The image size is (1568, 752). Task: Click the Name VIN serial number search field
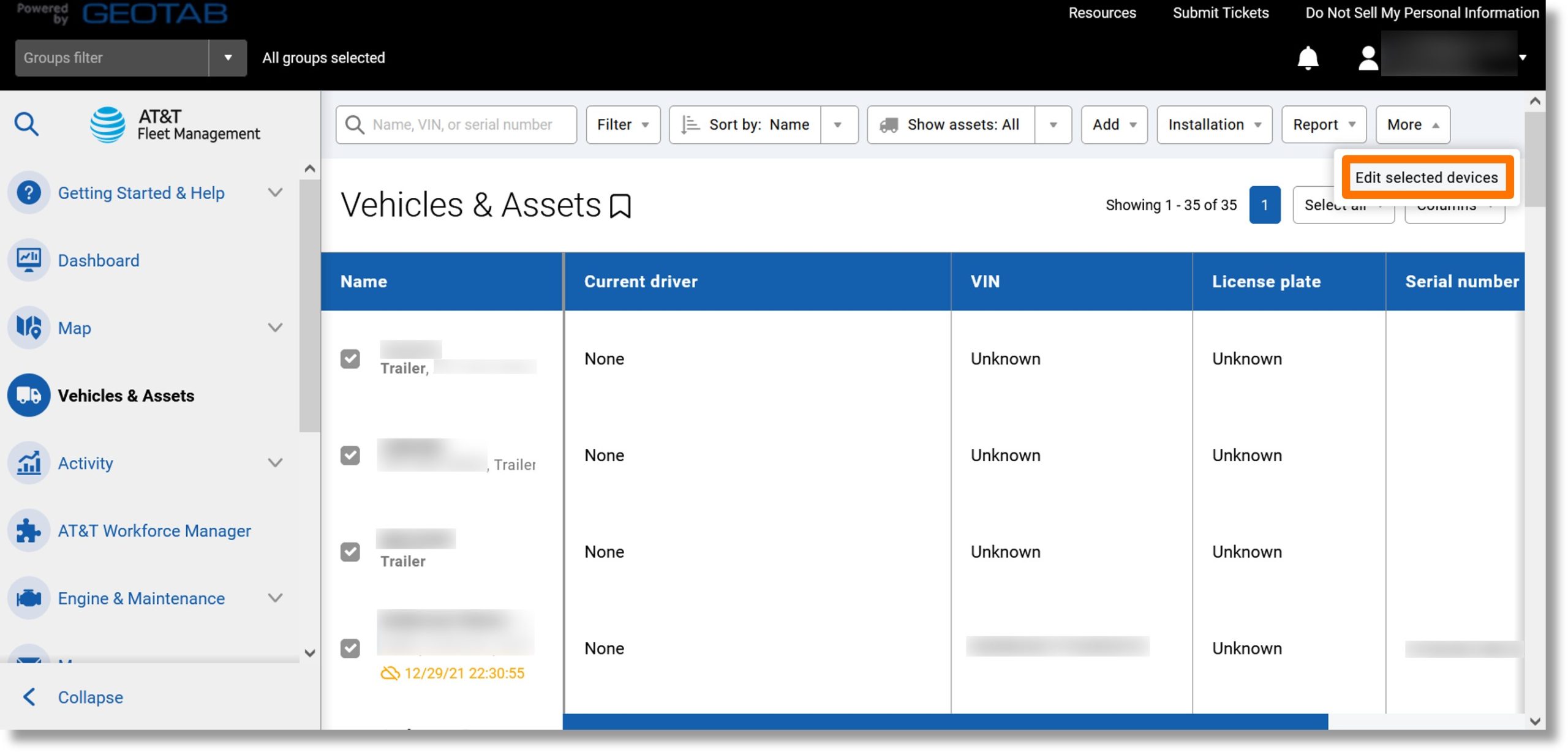tap(457, 124)
